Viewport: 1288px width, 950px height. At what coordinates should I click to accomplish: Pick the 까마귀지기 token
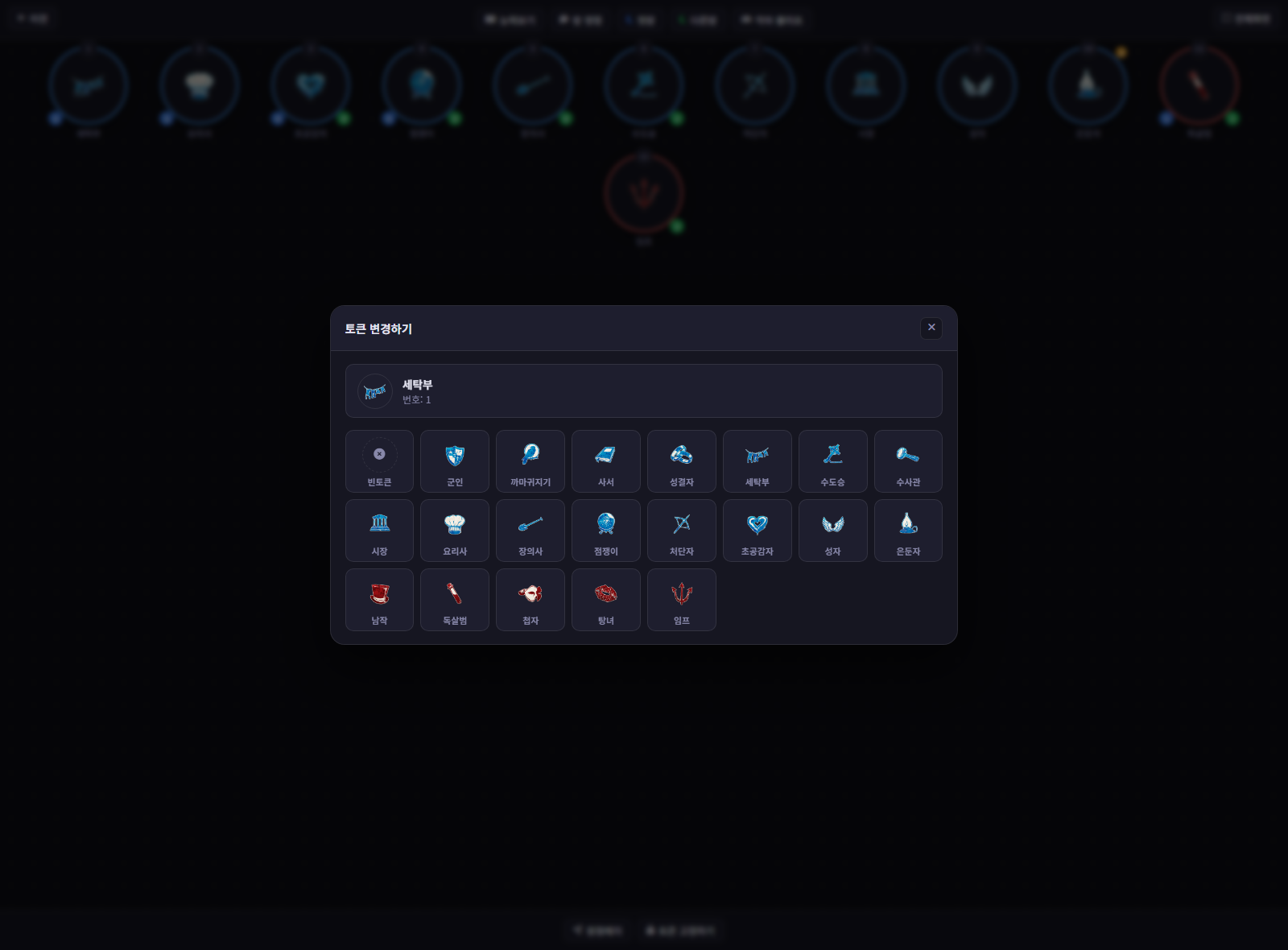(x=530, y=461)
